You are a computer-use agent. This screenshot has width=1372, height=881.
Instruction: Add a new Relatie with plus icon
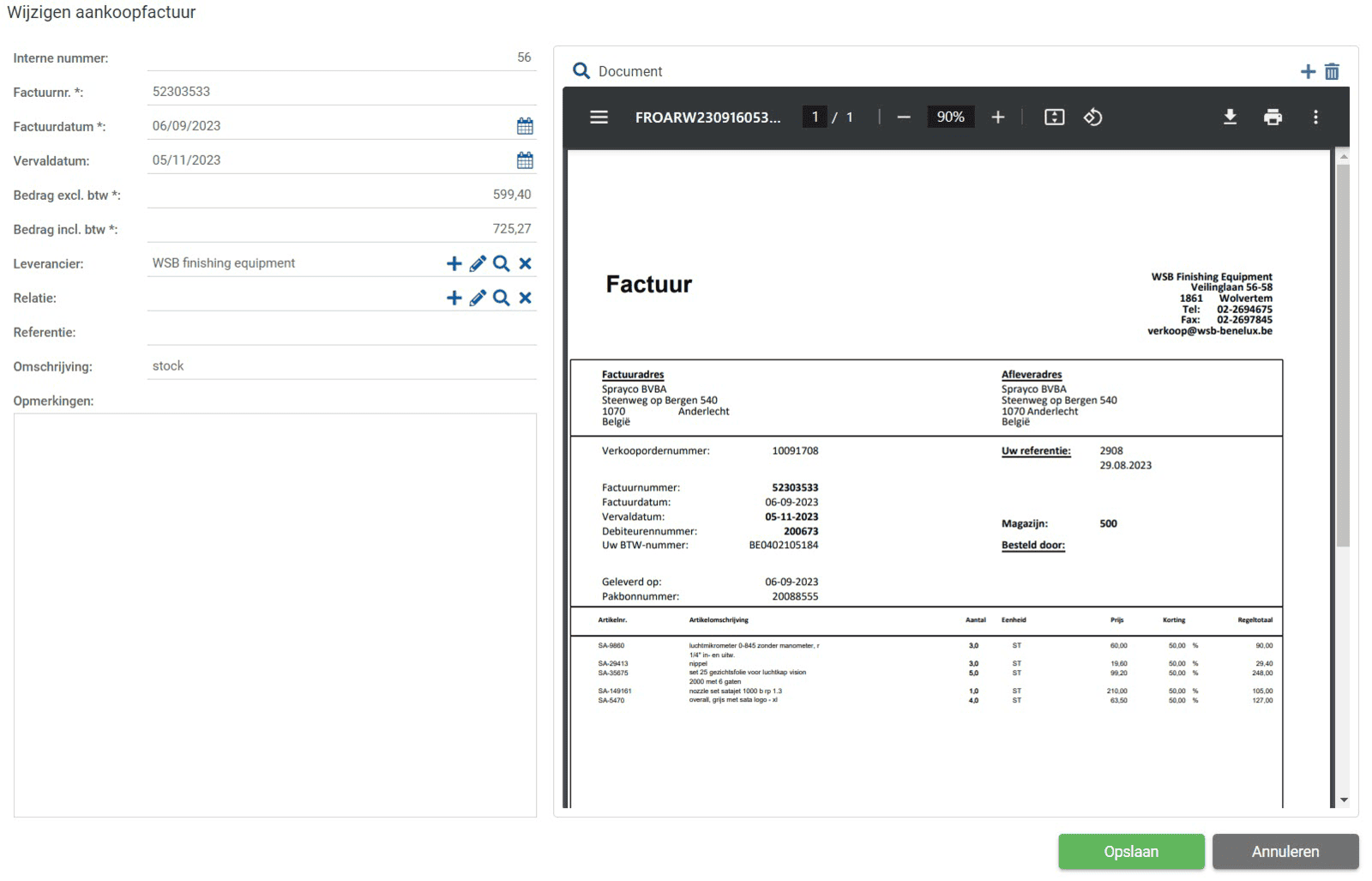coord(454,298)
